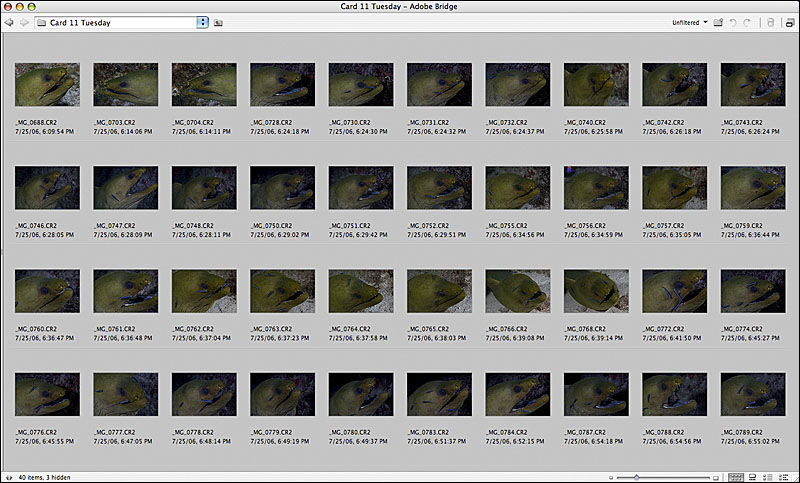The image size is (800, 483).
Task: Switch to Details view
Action: click(x=768, y=477)
